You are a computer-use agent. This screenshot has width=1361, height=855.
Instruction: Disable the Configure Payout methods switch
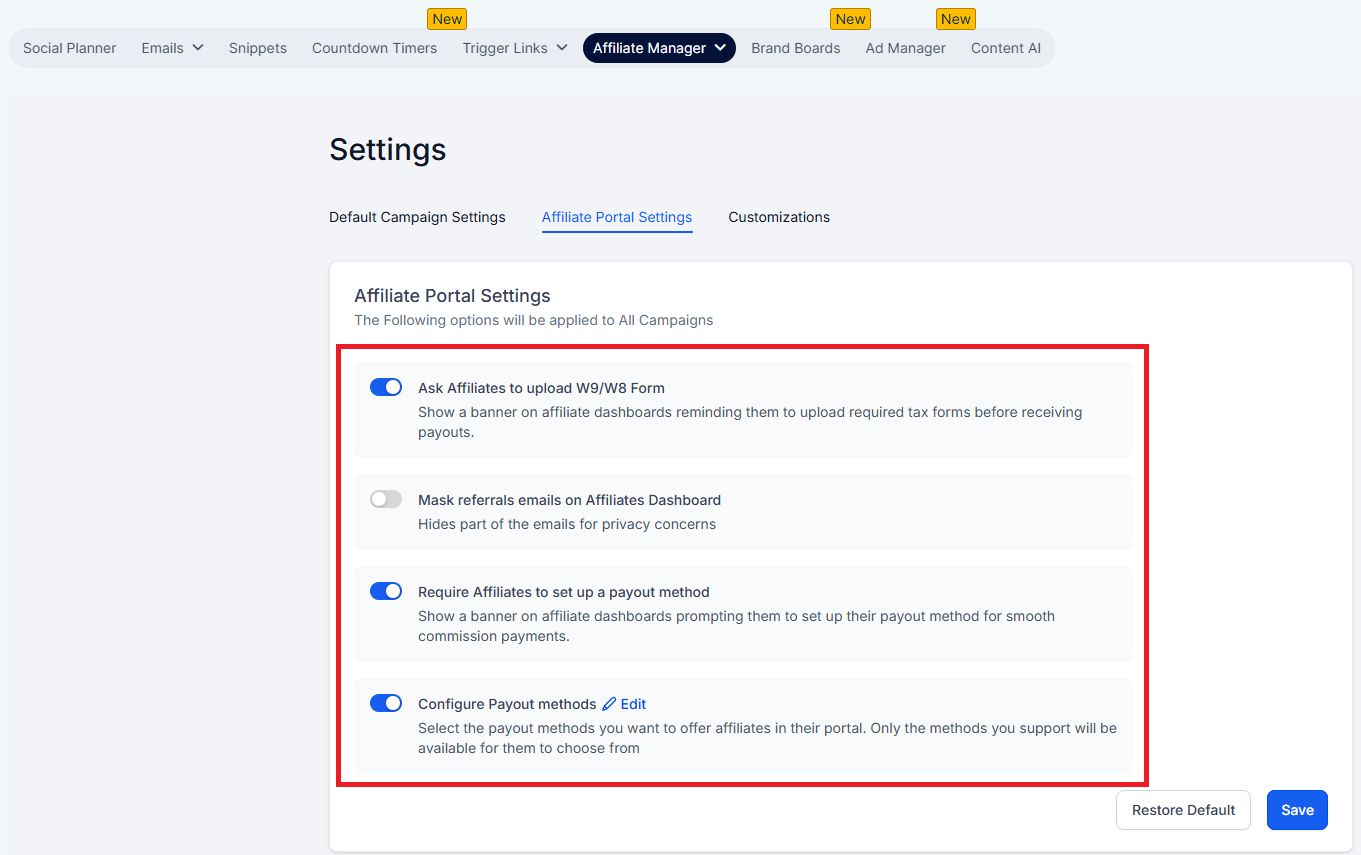coord(386,703)
